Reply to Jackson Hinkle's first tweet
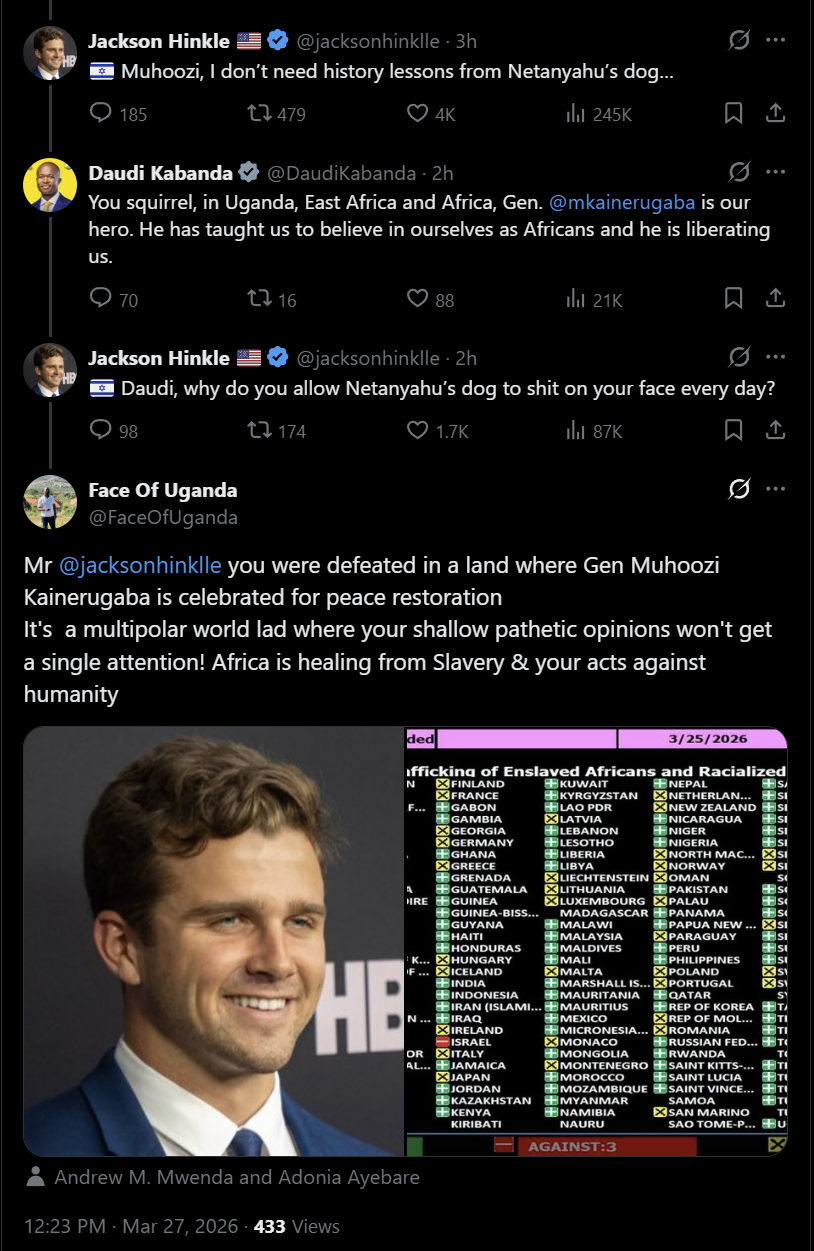The width and height of the screenshot is (814, 1251). pyautogui.click(x=100, y=114)
